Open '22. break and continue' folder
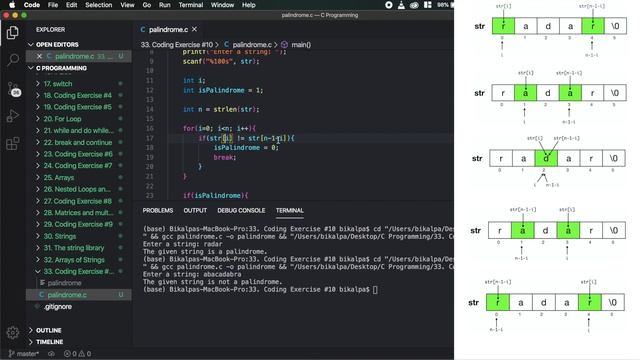This screenshot has width=640, height=360. pos(78,142)
